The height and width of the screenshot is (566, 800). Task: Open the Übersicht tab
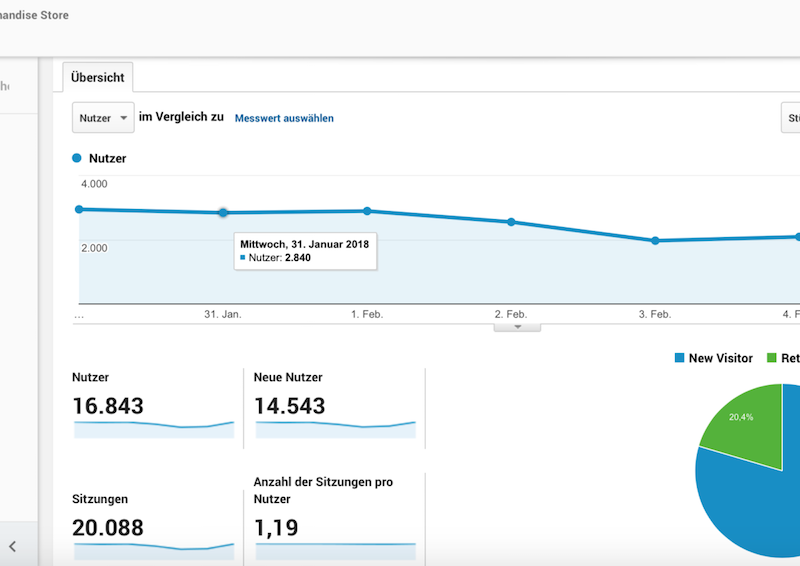[x=98, y=78]
